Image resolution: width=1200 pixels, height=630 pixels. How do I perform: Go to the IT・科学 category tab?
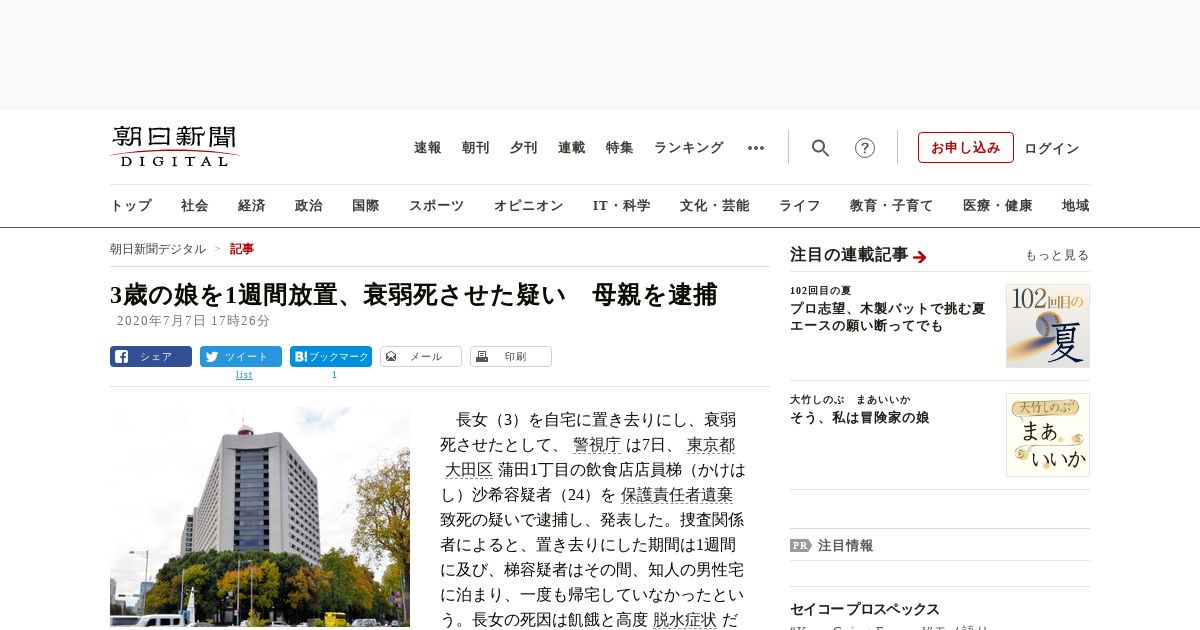click(622, 206)
